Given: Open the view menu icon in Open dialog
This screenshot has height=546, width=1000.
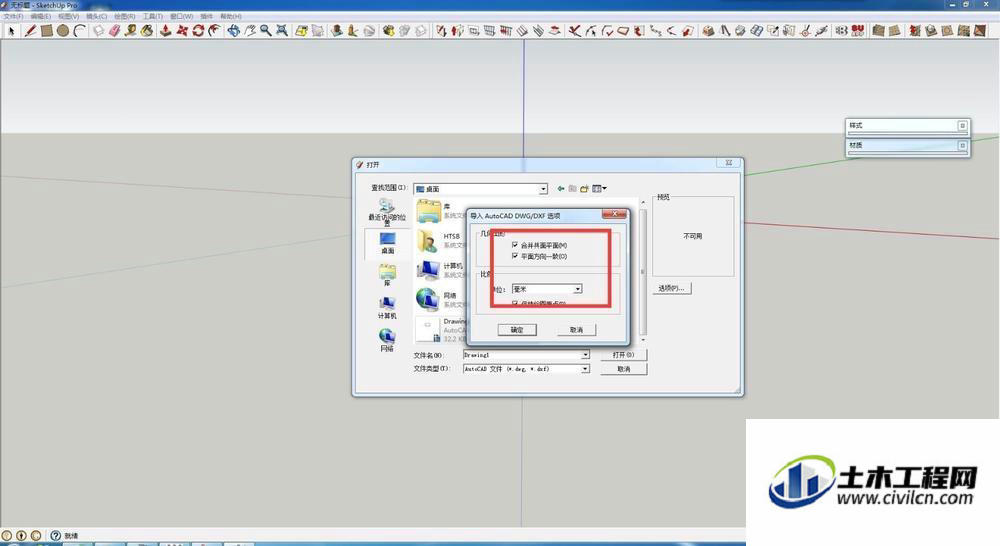Looking at the screenshot, I should coord(599,189).
